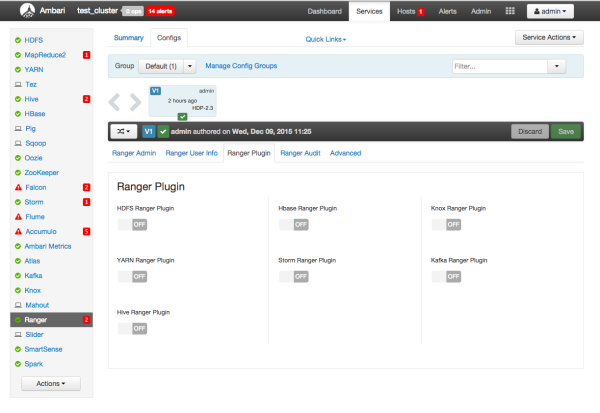Viewport: 600px width, 413px height.
Task: Toggle YARN Ranger Plugin switch
Action: tap(132, 277)
